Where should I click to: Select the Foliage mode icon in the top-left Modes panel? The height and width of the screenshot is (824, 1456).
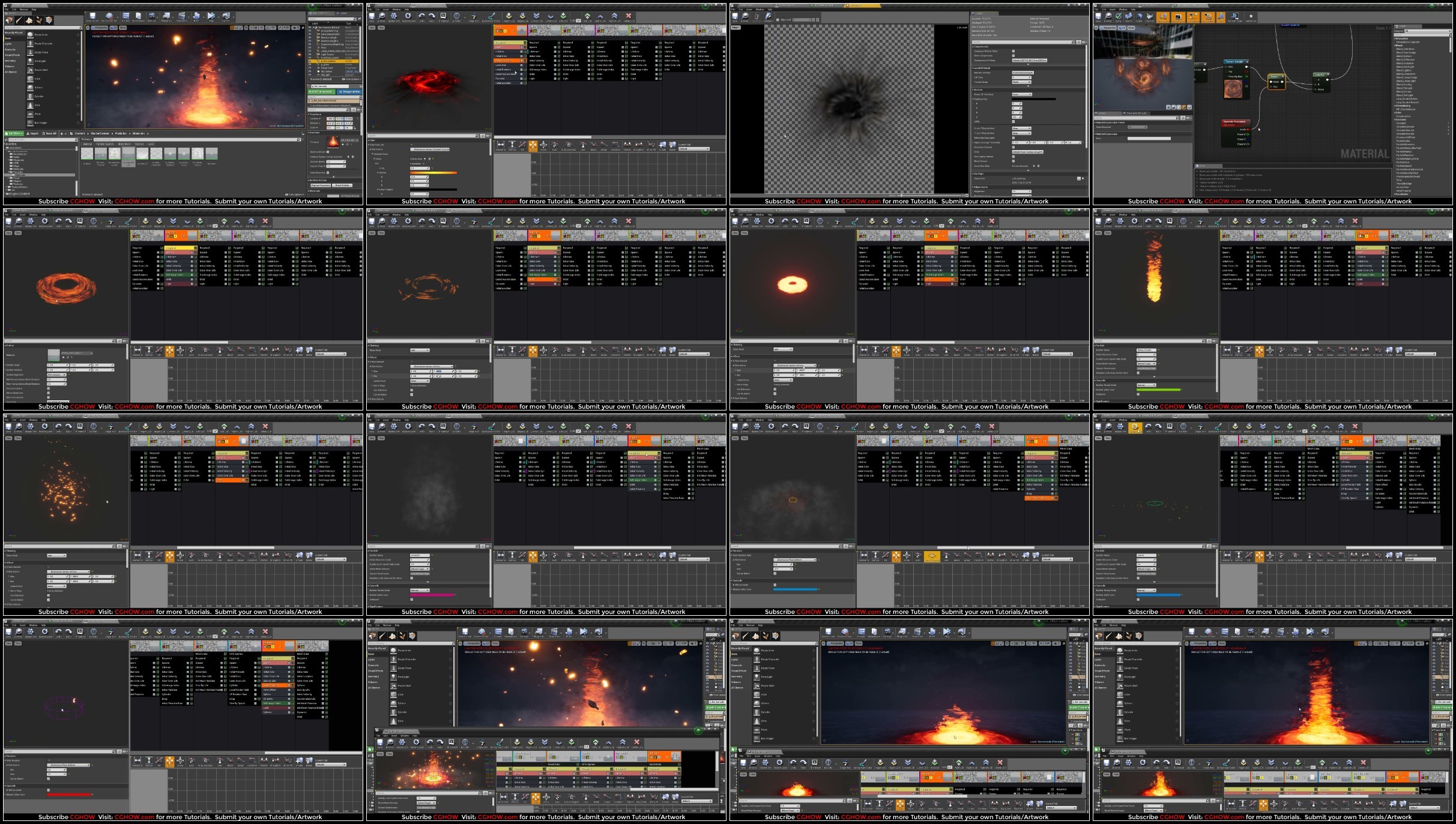coord(39,20)
